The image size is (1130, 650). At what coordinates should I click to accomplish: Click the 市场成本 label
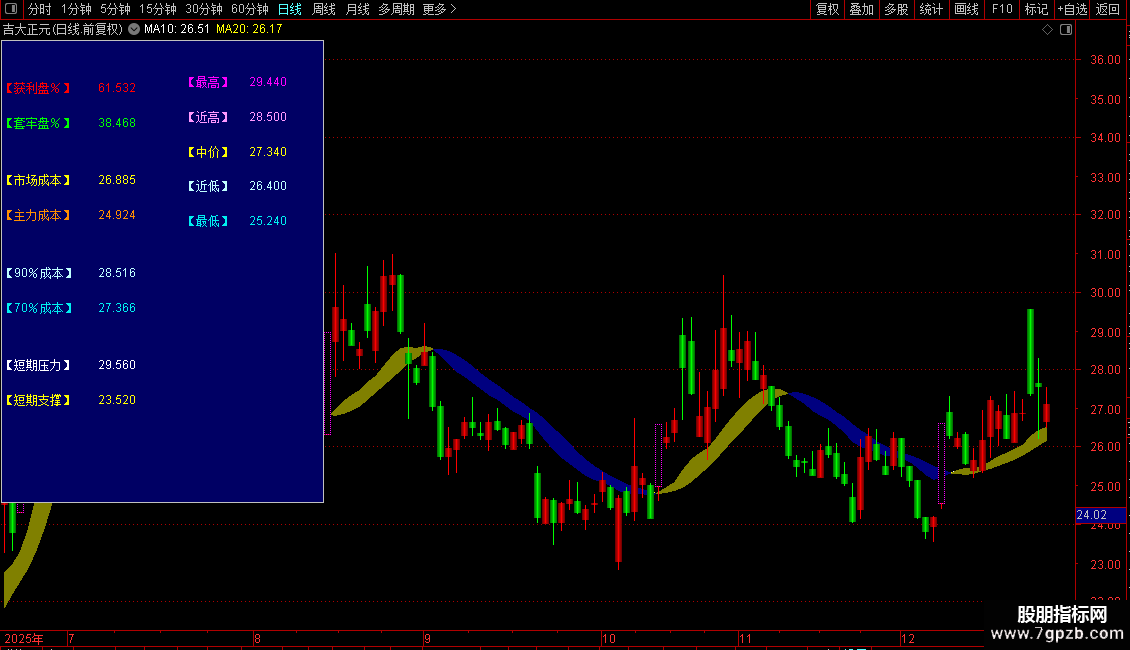coord(37,180)
